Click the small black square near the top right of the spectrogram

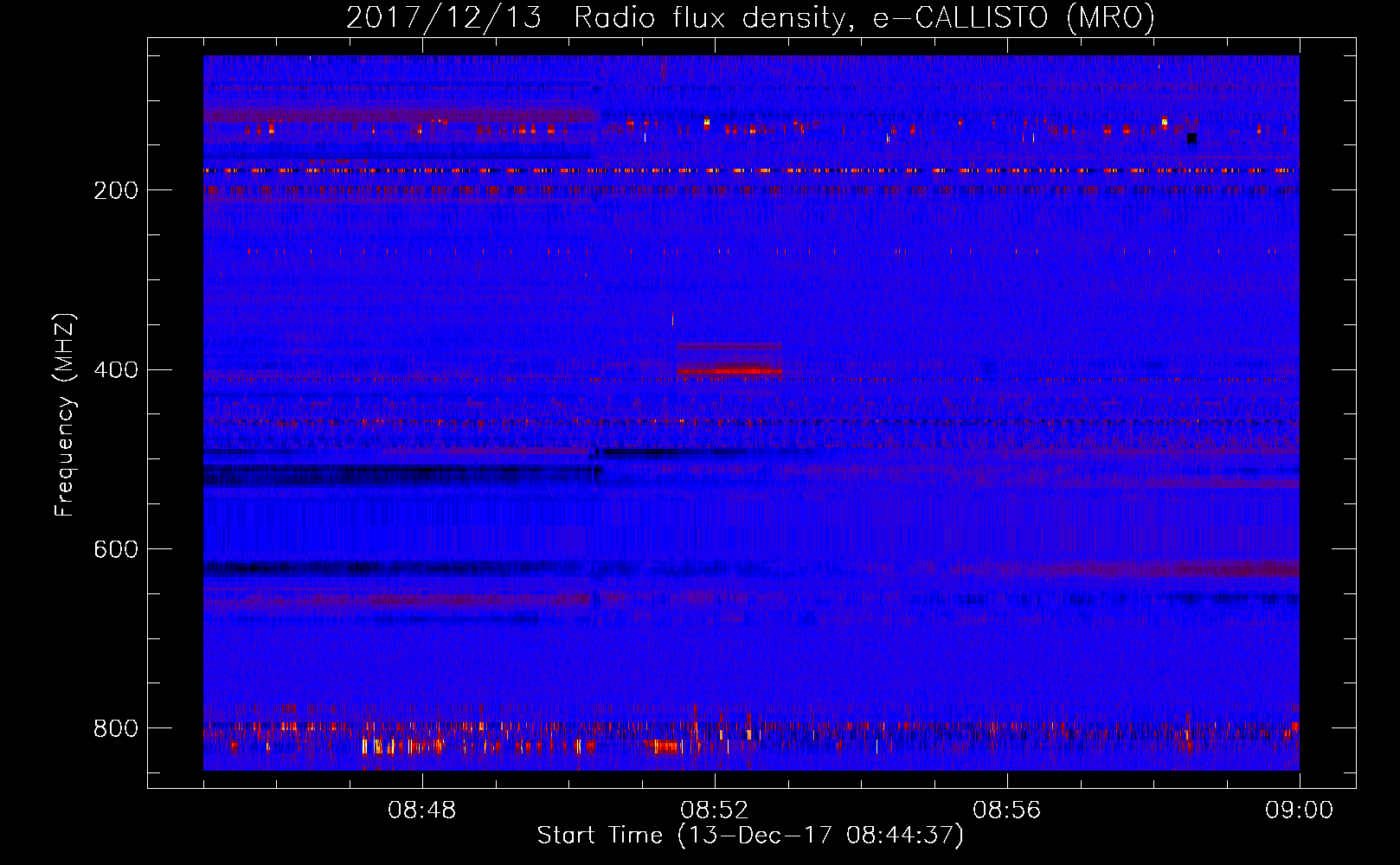[x=1191, y=138]
